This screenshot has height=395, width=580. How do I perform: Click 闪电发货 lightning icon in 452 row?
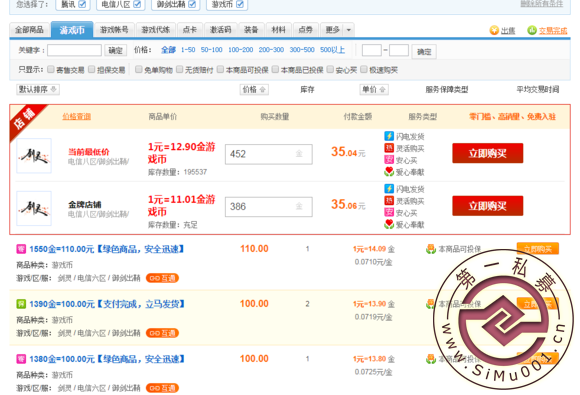389,136
